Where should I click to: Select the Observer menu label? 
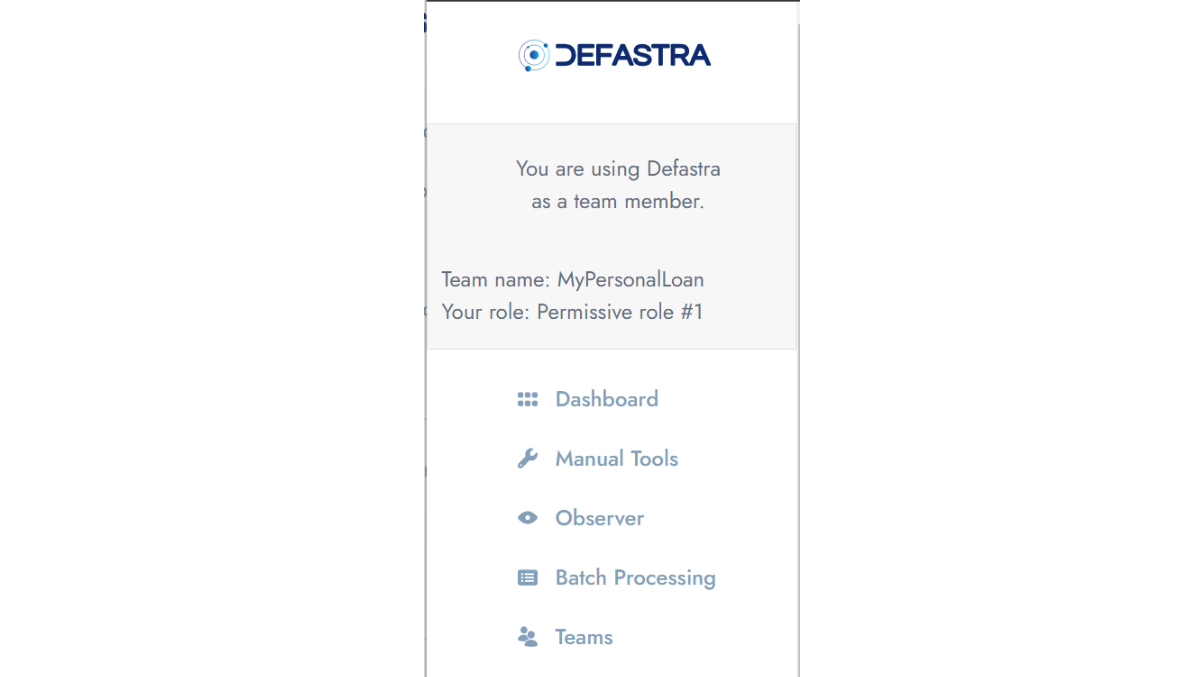(x=599, y=518)
